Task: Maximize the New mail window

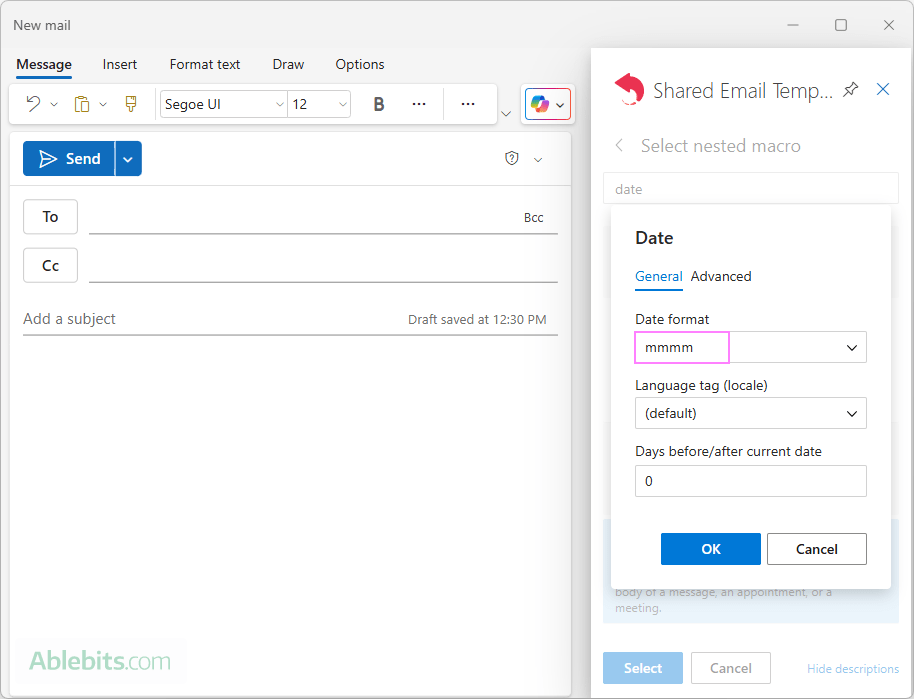Action: pos(841,25)
